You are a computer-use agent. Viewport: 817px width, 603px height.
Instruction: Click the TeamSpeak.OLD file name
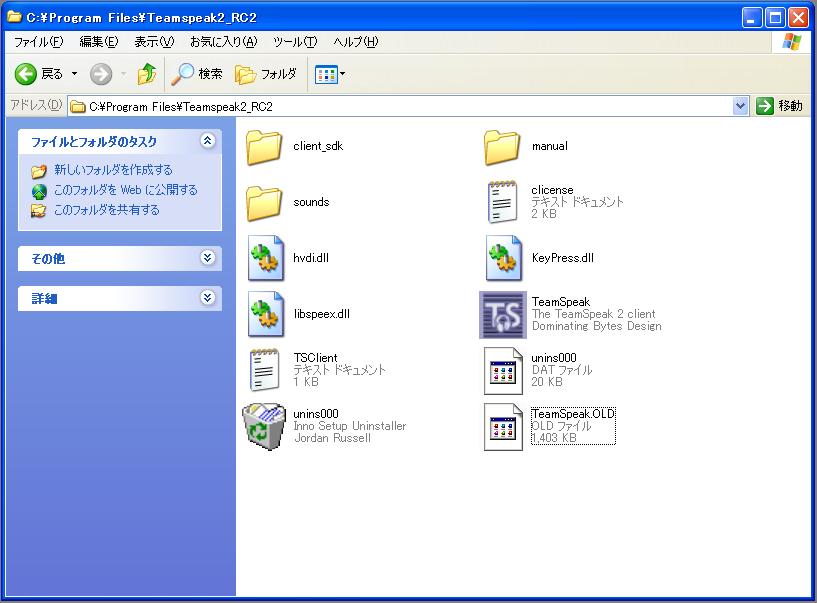point(573,414)
